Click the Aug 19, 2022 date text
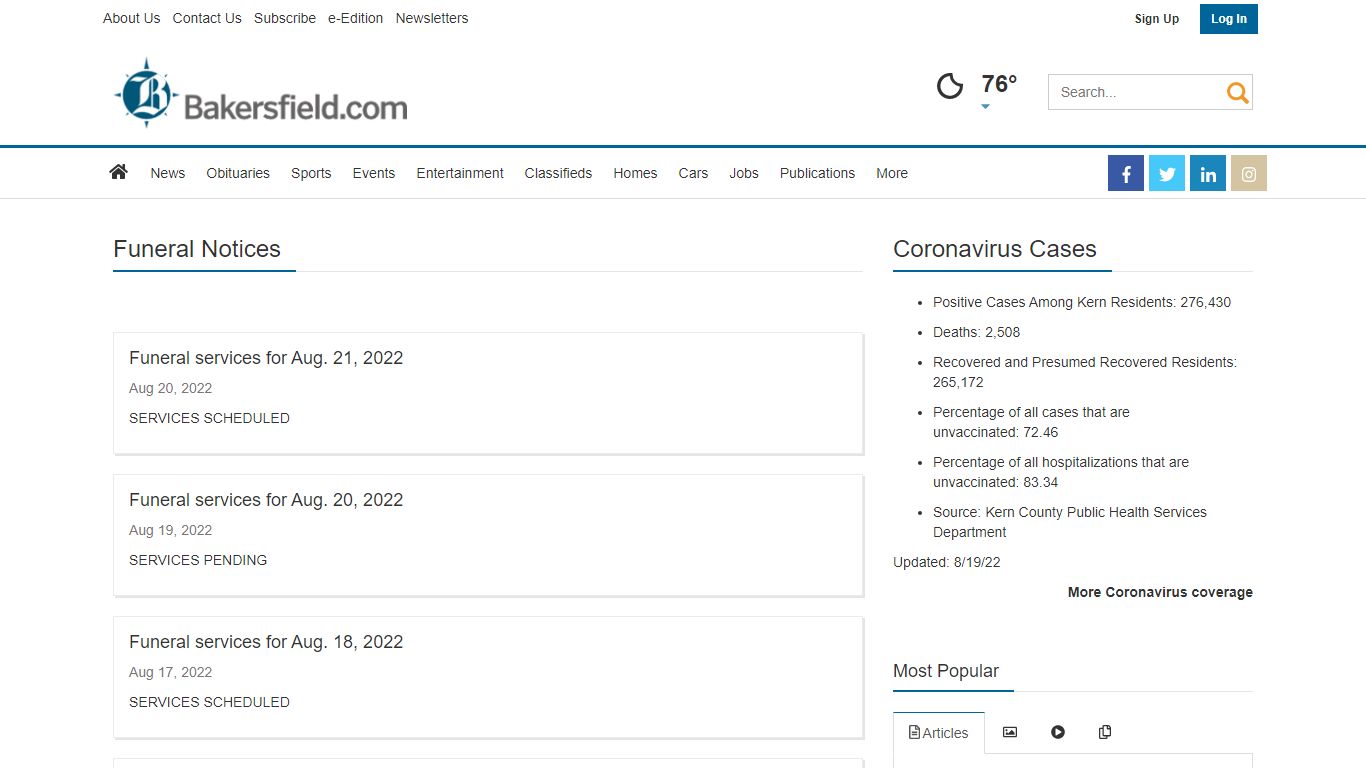Screen dimensions: 1366x768 point(170,530)
